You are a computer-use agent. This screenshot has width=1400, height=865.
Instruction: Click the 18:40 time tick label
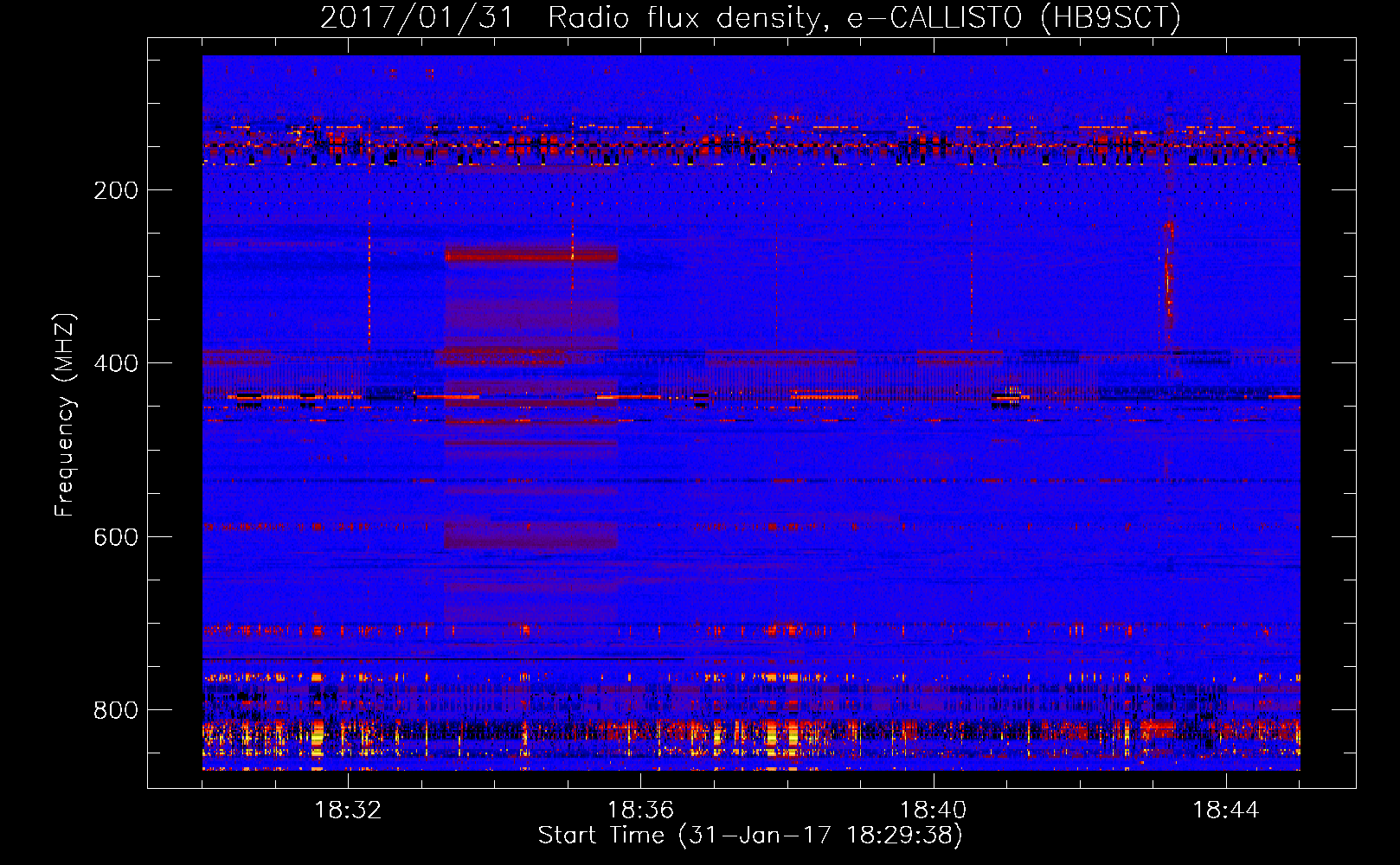point(934,811)
